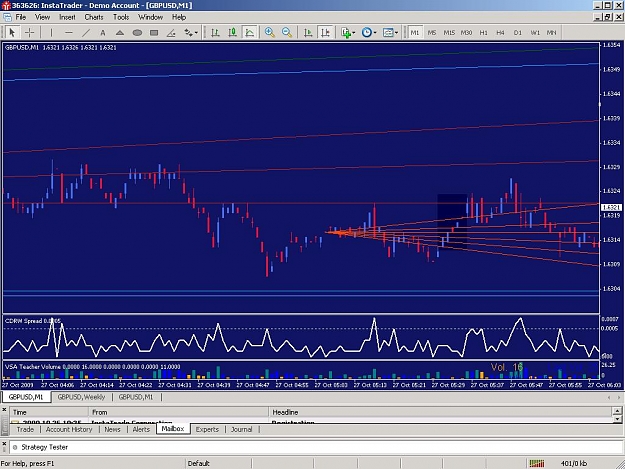
Task: Select the Trendline drawing tool
Action: tap(86, 33)
